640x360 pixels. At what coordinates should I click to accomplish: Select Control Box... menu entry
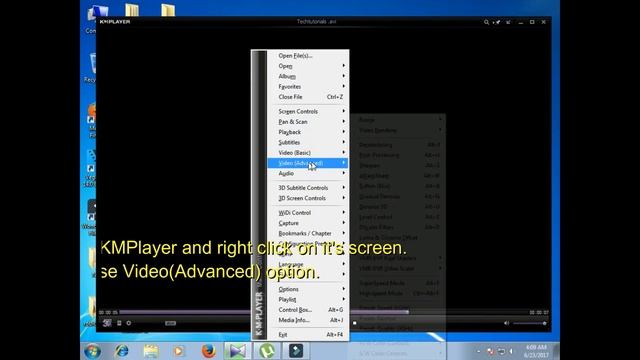pyautogui.click(x=308, y=310)
